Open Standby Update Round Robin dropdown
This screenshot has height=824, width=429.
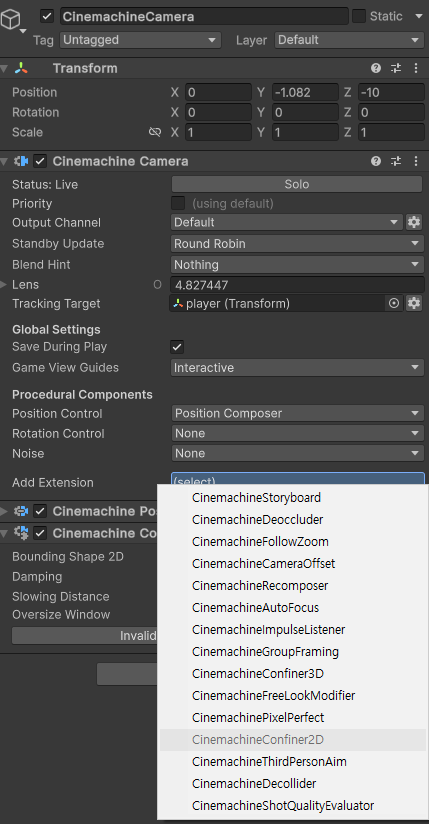coord(297,244)
